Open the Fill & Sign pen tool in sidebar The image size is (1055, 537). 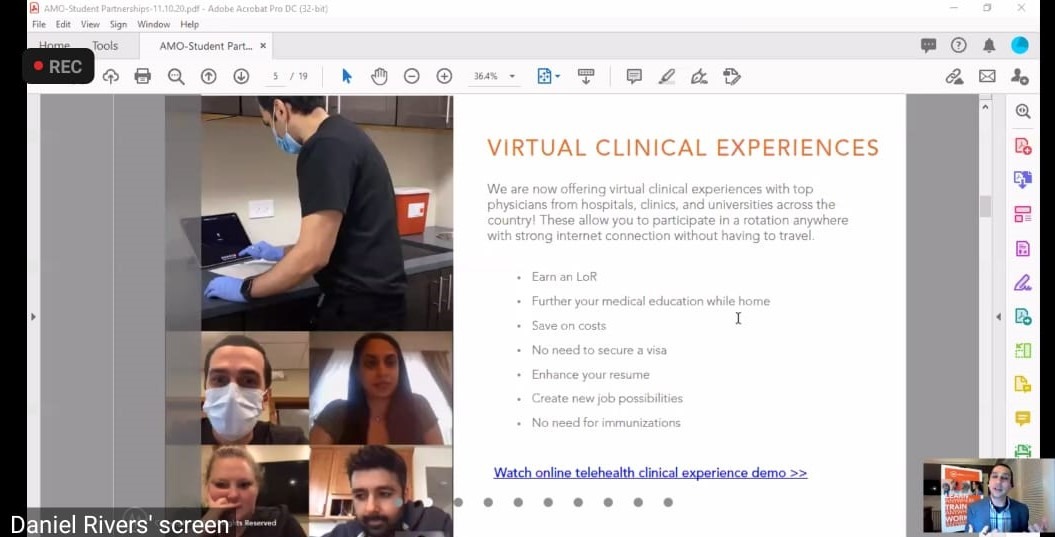tap(1022, 282)
